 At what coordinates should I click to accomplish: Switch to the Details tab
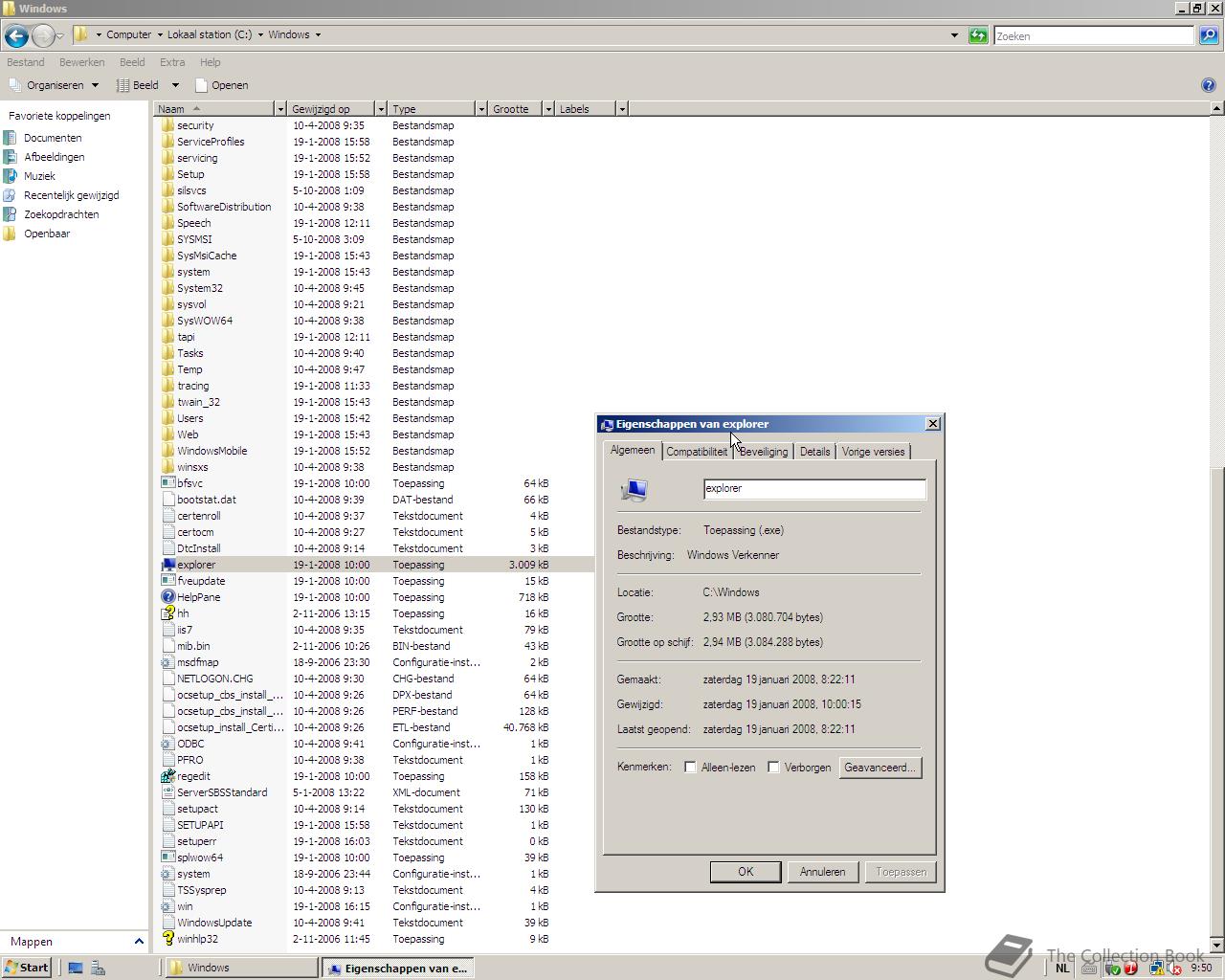coord(814,452)
